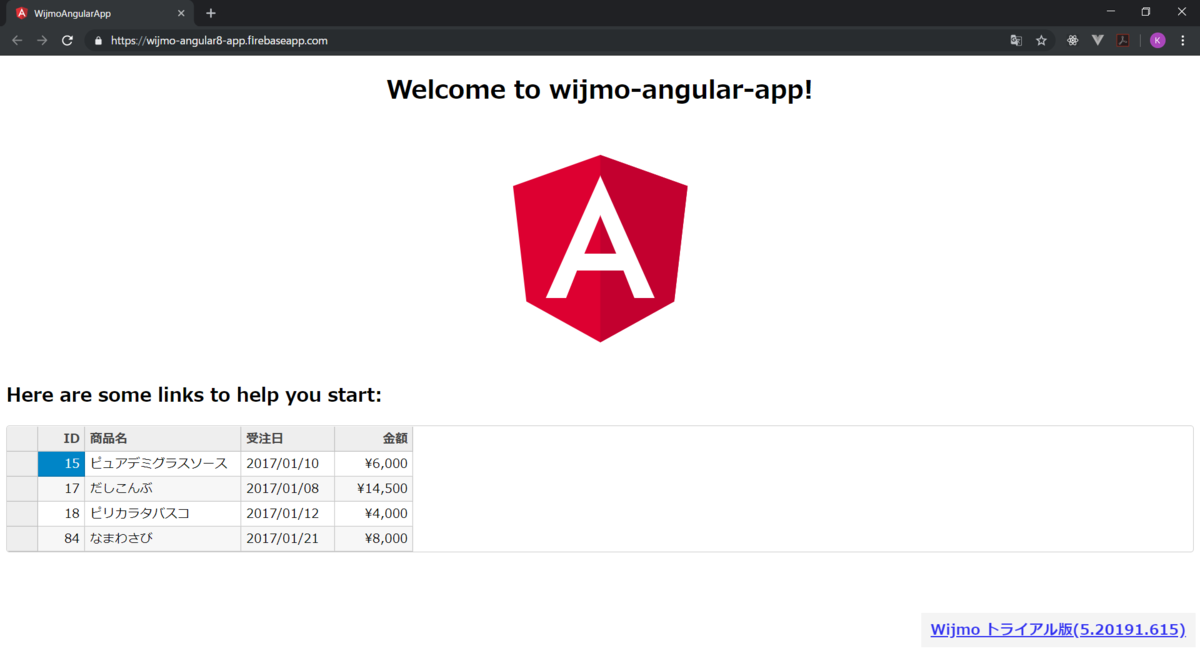Select the ID cell 17

[x=61, y=488]
